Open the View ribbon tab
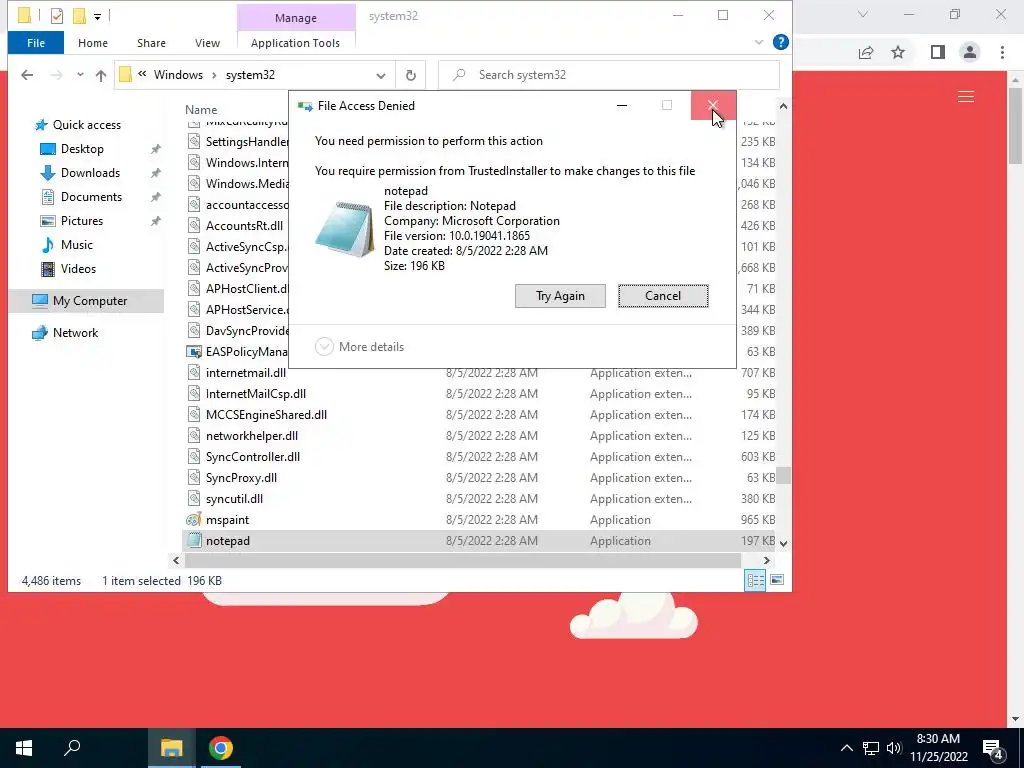This screenshot has height=768, width=1024. [207, 43]
